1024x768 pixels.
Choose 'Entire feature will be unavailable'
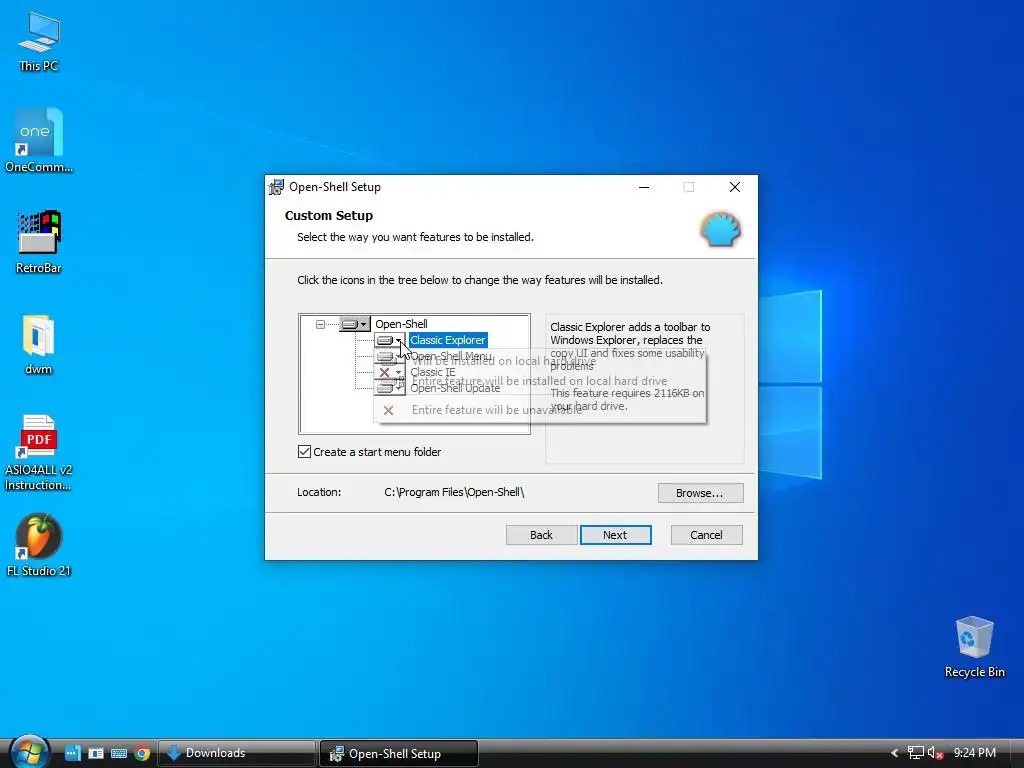539,410
